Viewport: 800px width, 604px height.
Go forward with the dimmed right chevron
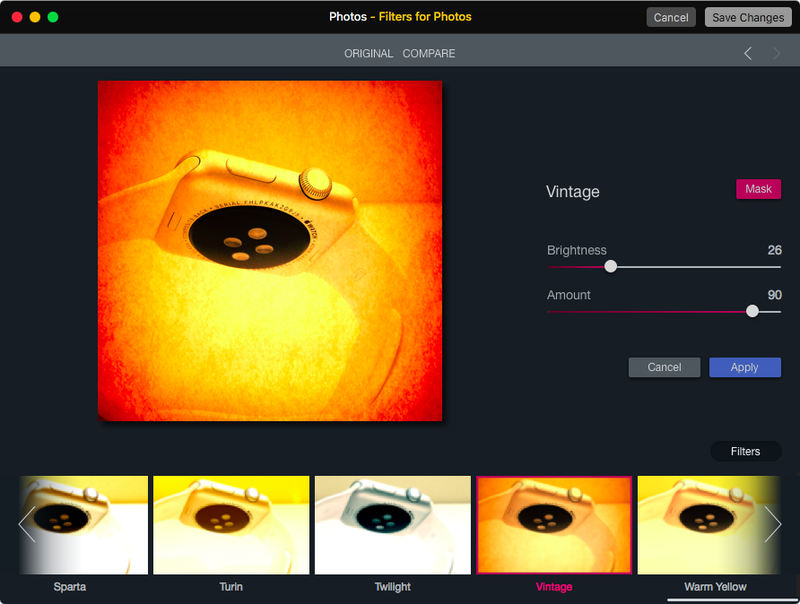[776, 53]
